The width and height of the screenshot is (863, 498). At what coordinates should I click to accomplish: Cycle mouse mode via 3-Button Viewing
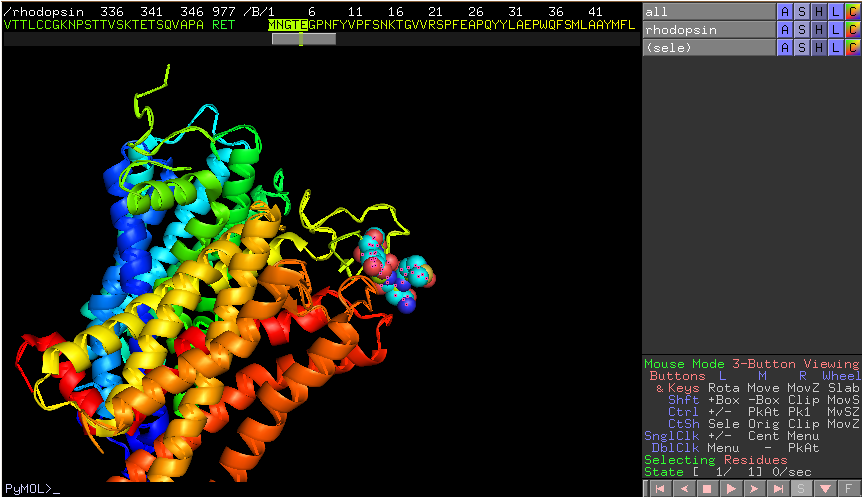click(x=795, y=364)
